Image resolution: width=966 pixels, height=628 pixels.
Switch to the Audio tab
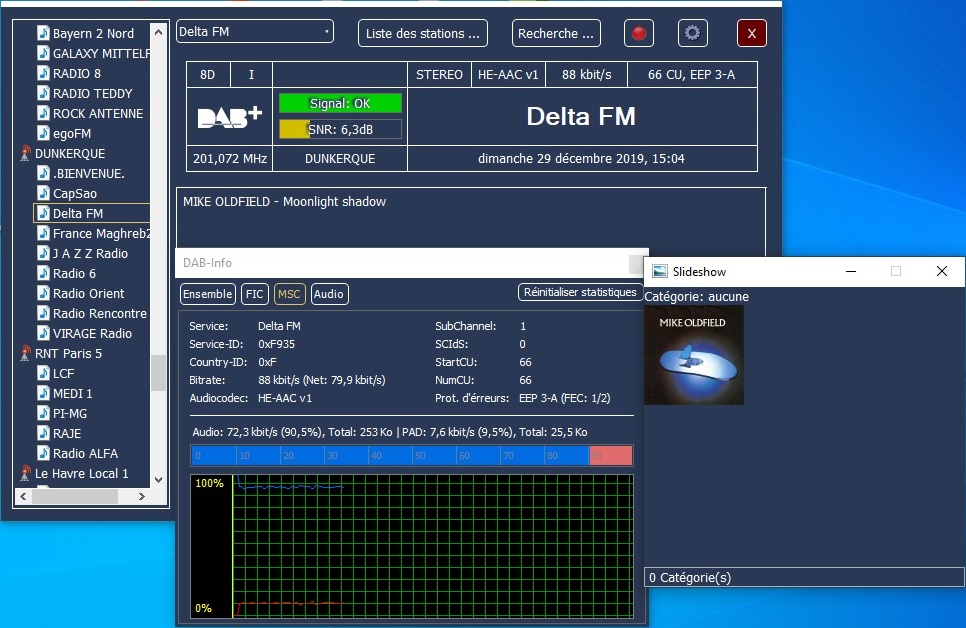(329, 294)
